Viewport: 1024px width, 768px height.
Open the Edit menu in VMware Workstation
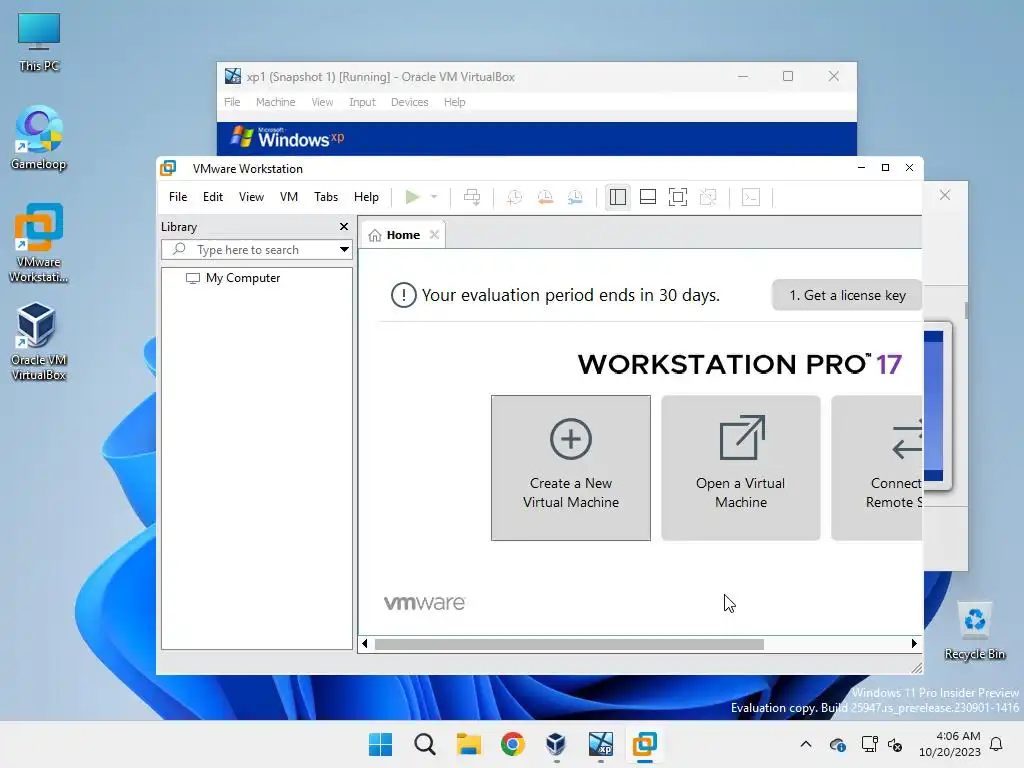click(x=212, y=197)
